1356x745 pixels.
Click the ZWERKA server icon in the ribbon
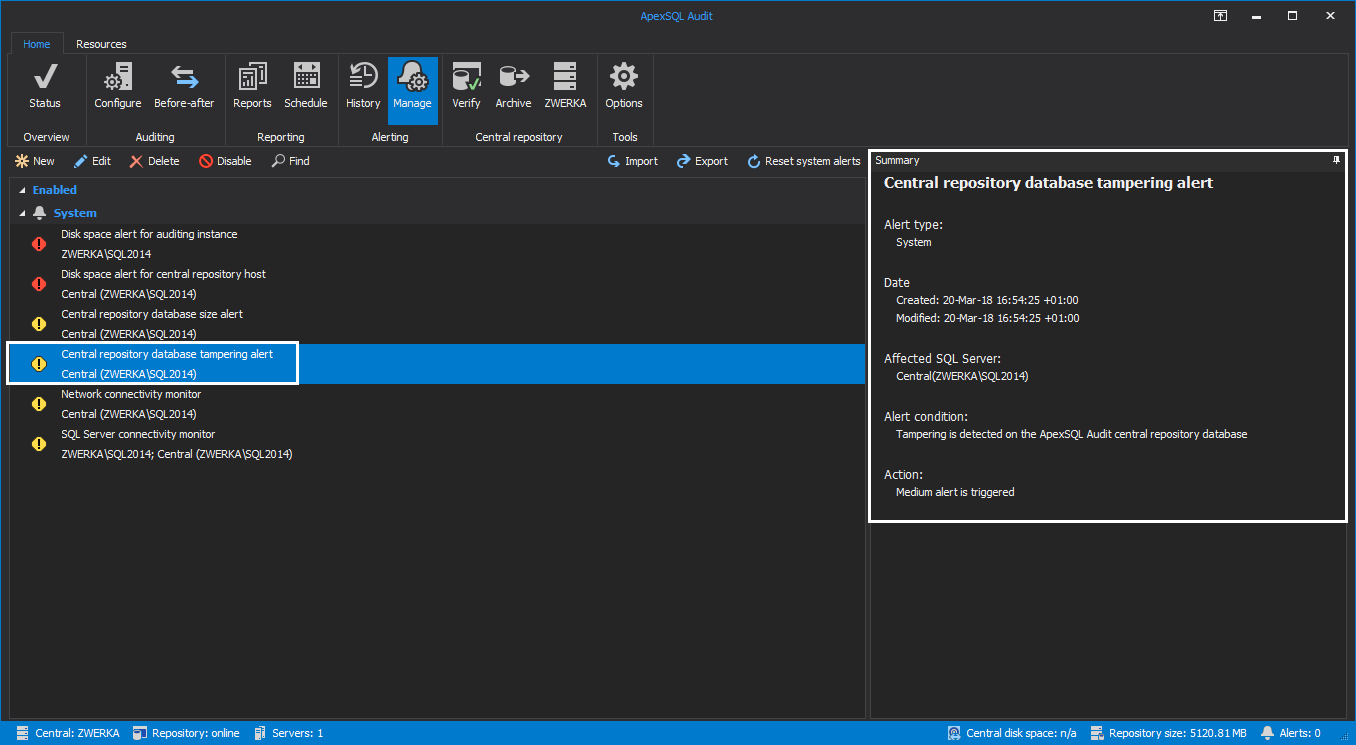pos(565,87)
